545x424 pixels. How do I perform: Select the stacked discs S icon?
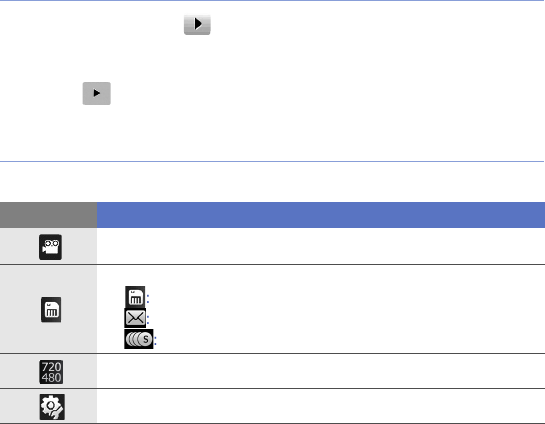(x=139, y=339)
